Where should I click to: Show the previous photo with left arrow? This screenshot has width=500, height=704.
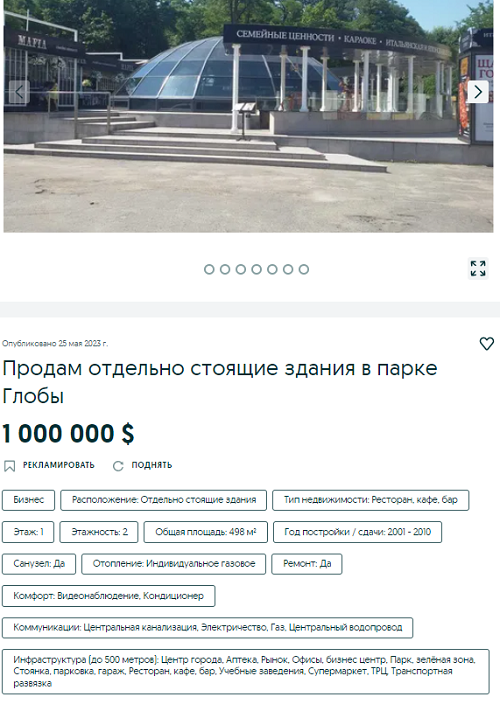[x=19, y=92]
